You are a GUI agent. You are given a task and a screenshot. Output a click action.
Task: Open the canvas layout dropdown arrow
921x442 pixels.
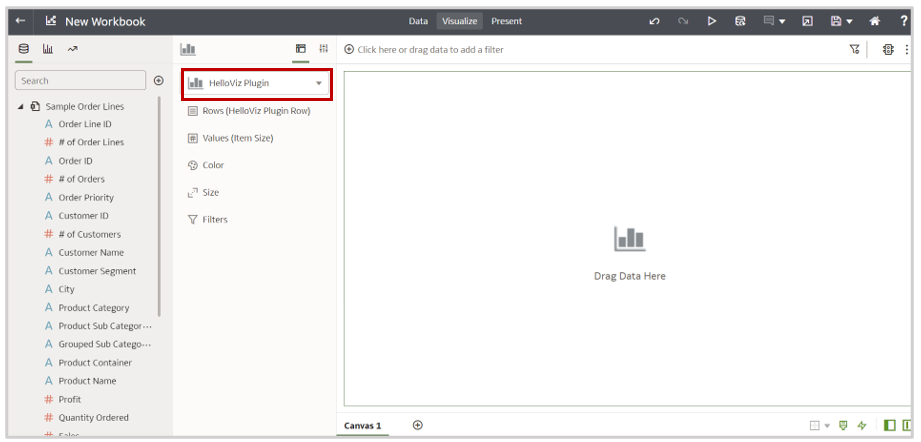pos(828,426)
